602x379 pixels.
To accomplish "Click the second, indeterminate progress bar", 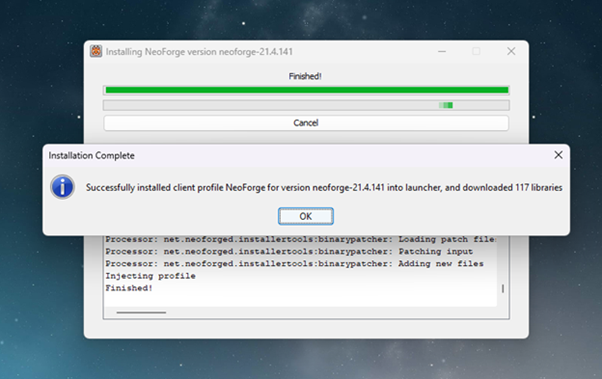I will (x=306, y=105).
